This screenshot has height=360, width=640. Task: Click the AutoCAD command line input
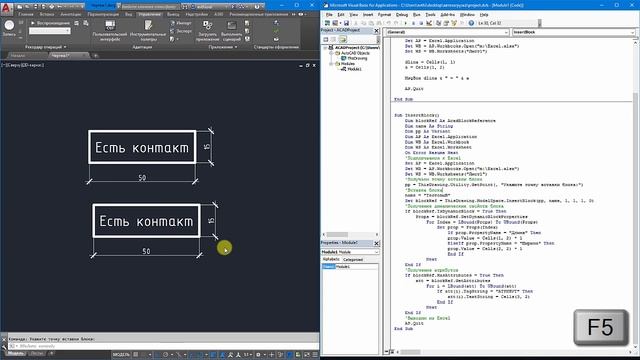163,346
